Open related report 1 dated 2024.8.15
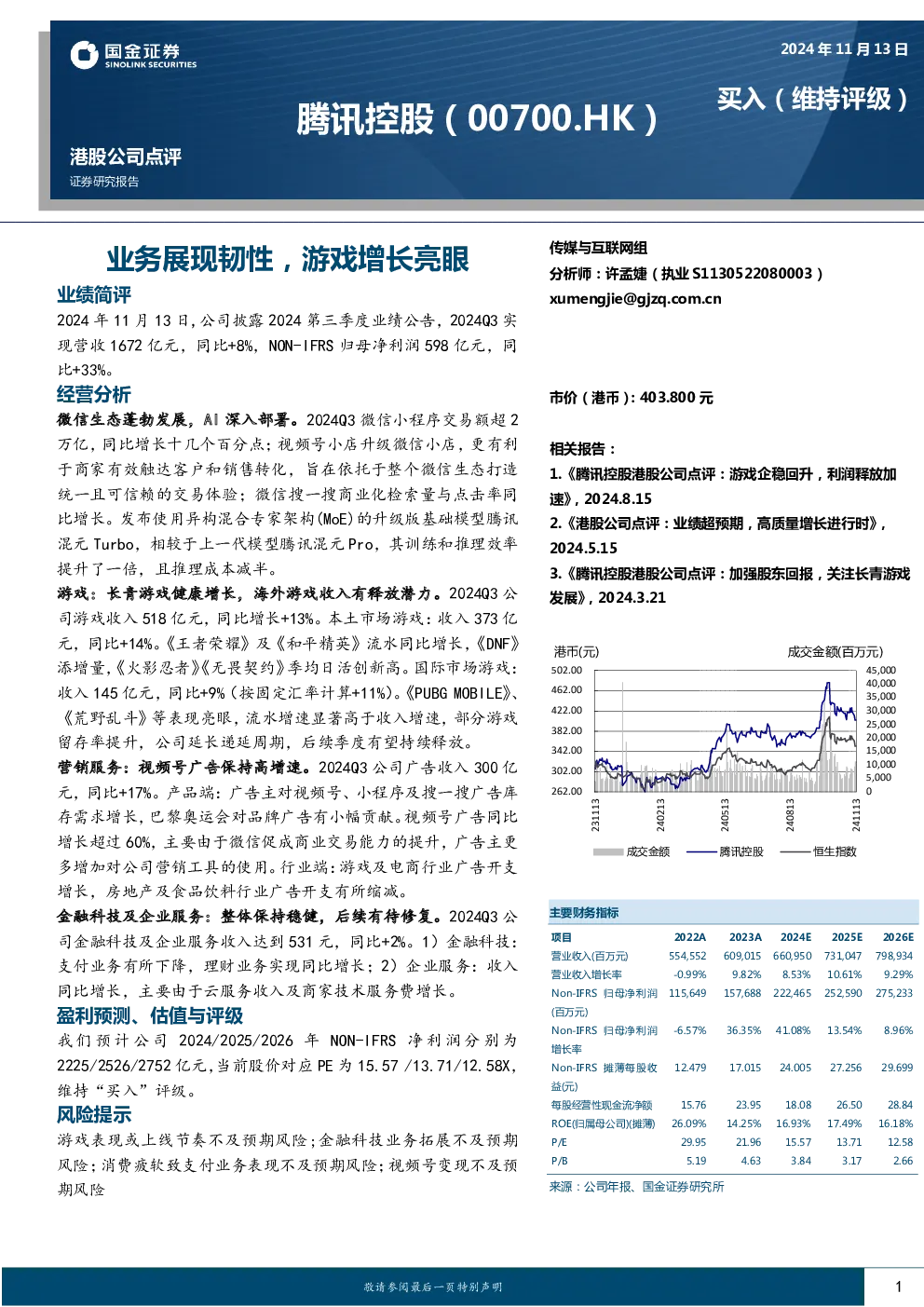 (723, 486)
